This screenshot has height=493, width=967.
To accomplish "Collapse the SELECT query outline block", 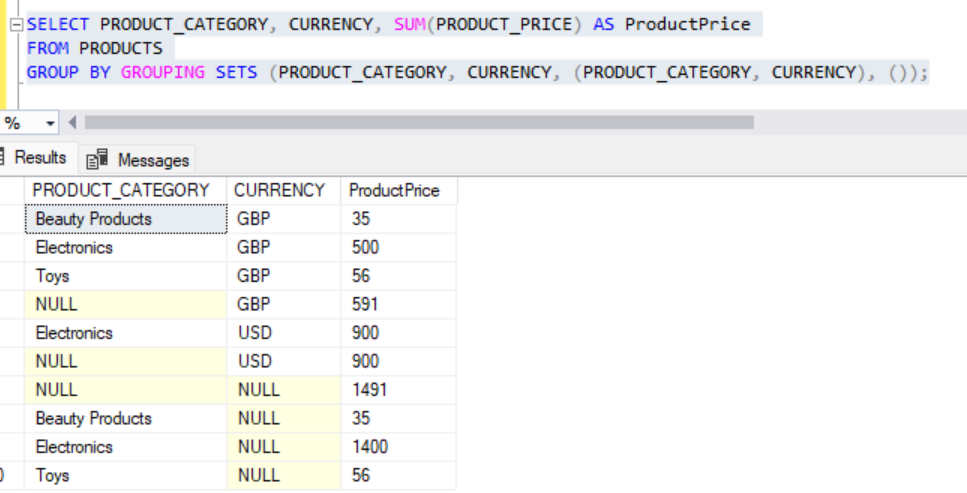I will [x=16, y=24].
